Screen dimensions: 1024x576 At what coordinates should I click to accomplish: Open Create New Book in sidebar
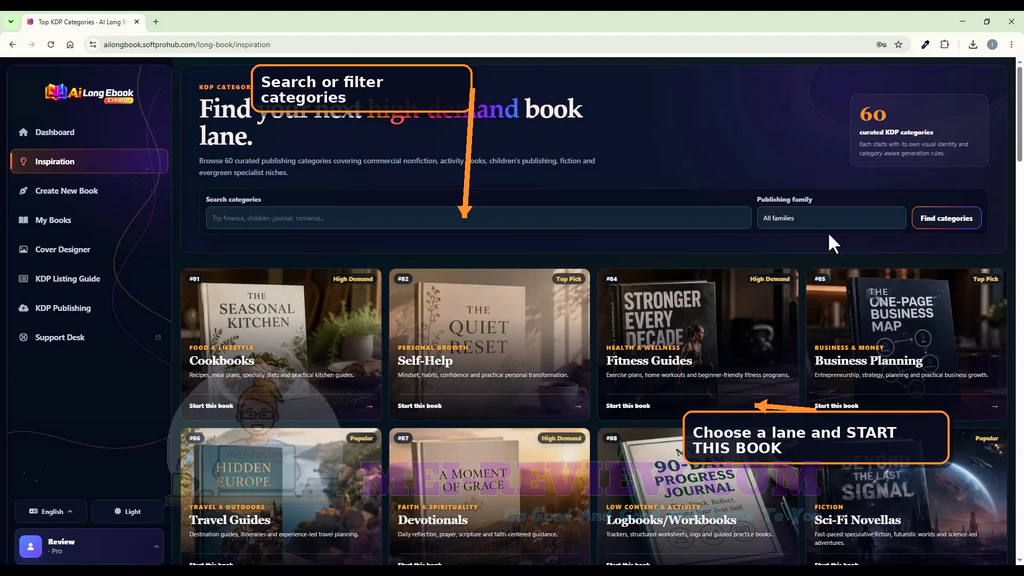[x=89, y=191]
